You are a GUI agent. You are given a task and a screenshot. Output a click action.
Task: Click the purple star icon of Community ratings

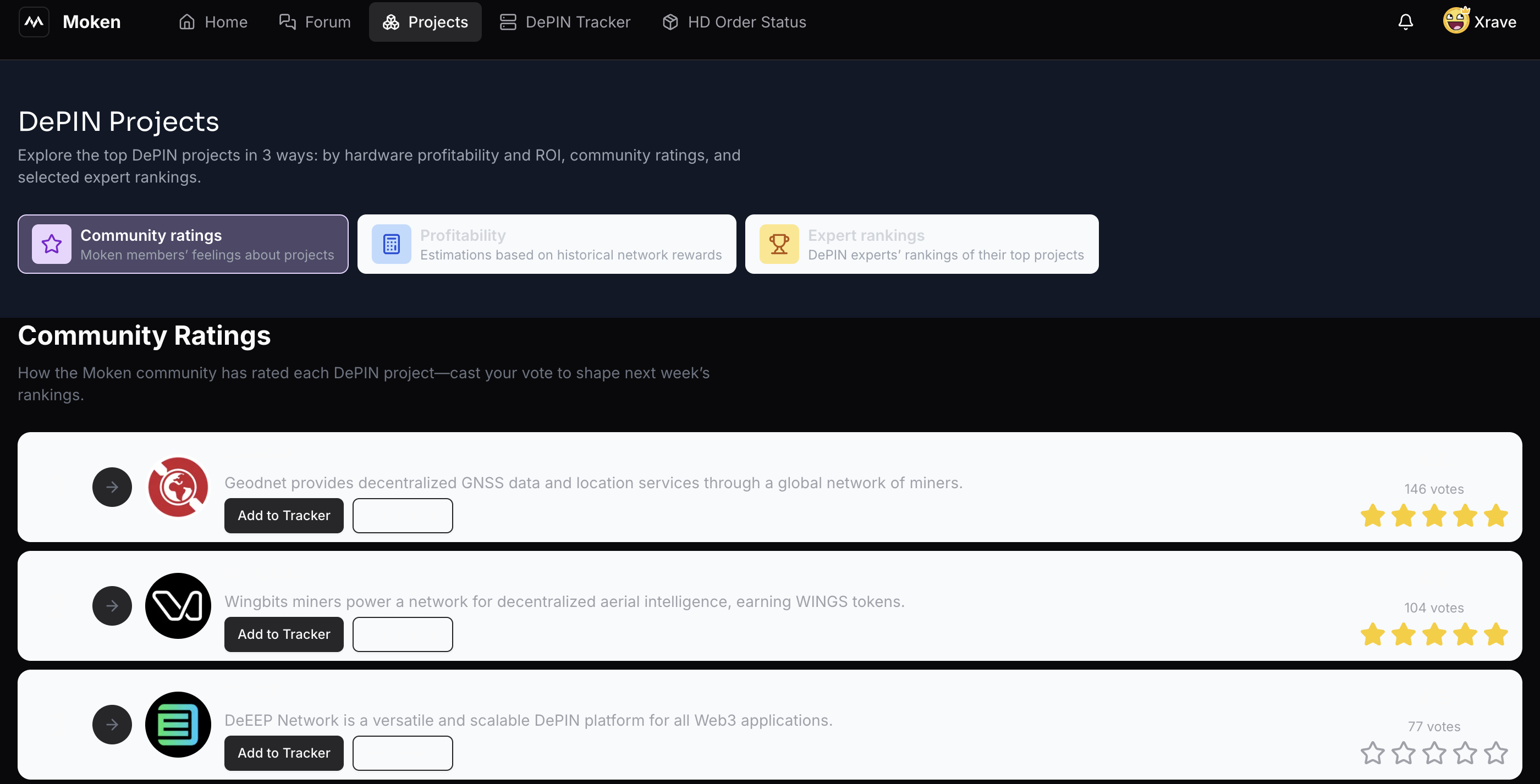(x=51, y=244)
